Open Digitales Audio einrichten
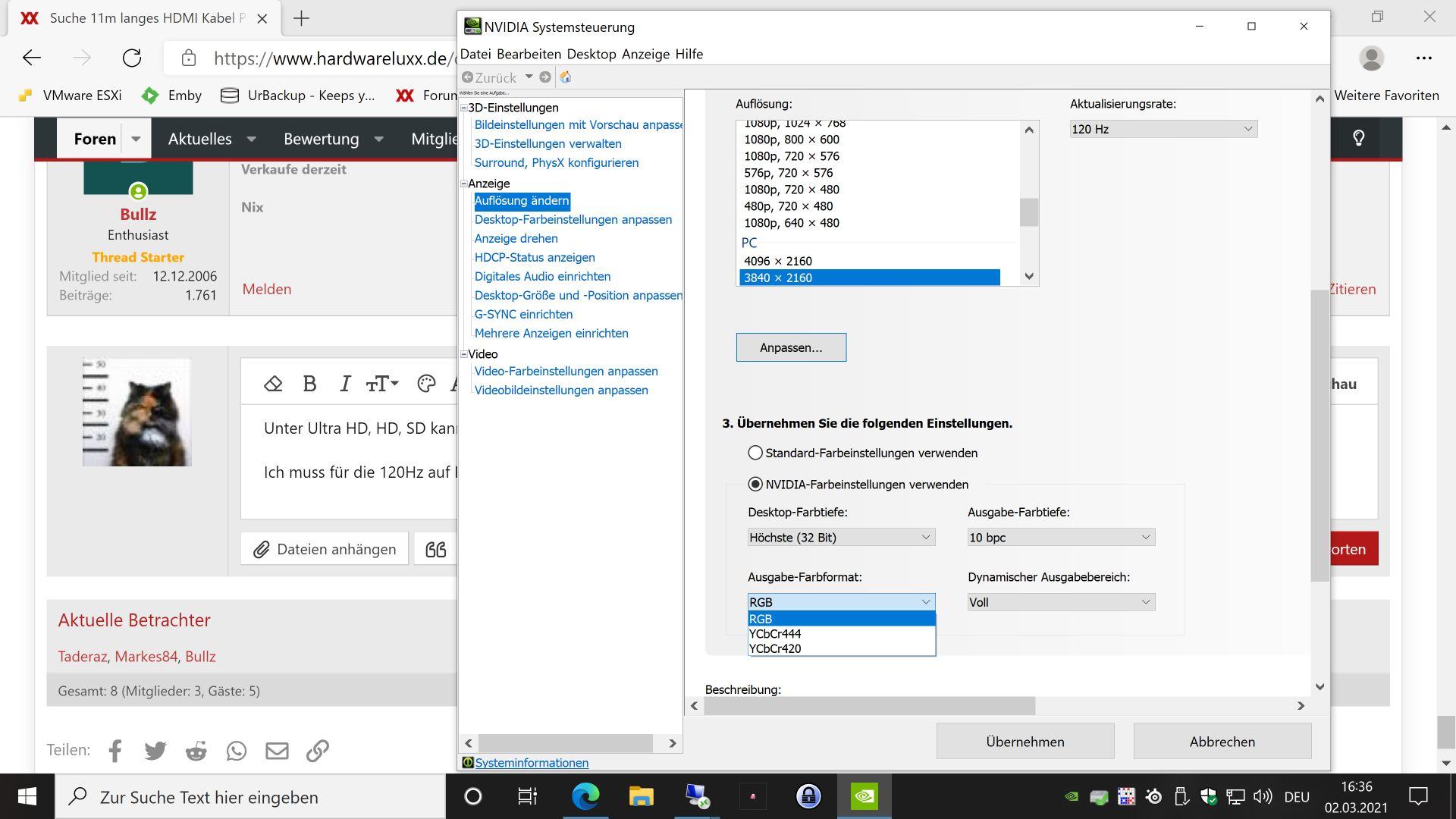 (x=542, y=276)
